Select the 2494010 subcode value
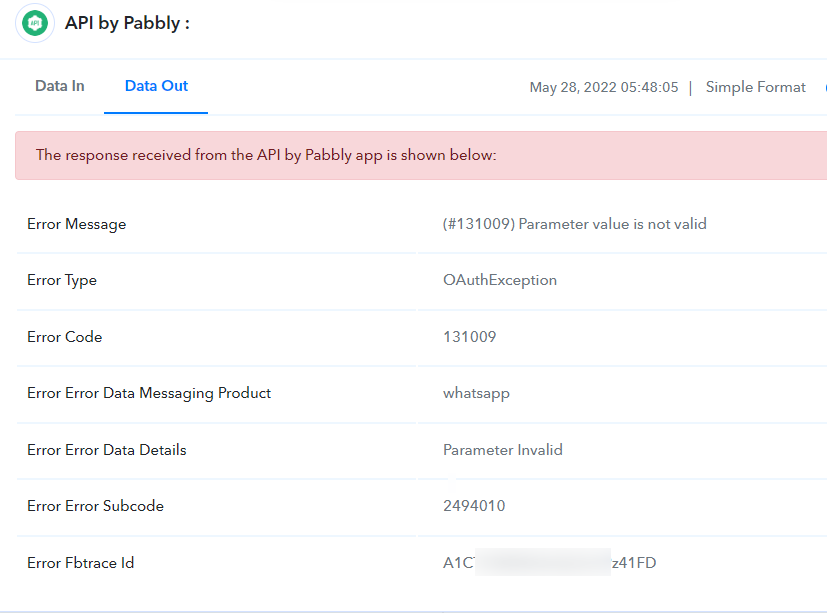This screenshot has width=827, height=613. [x=474, y=506]
